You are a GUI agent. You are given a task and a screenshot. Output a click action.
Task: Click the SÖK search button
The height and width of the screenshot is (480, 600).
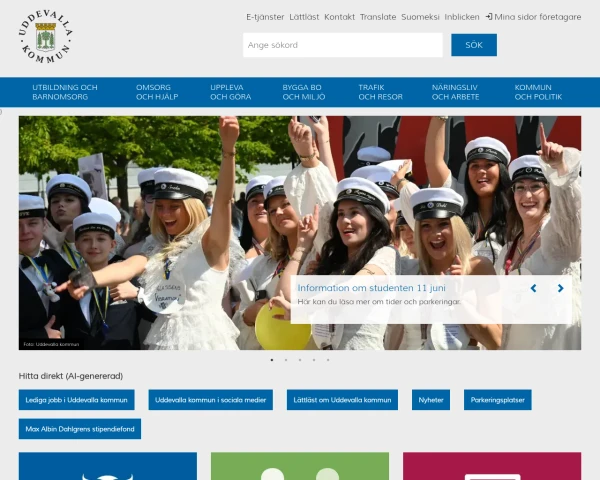coord(474,45)
